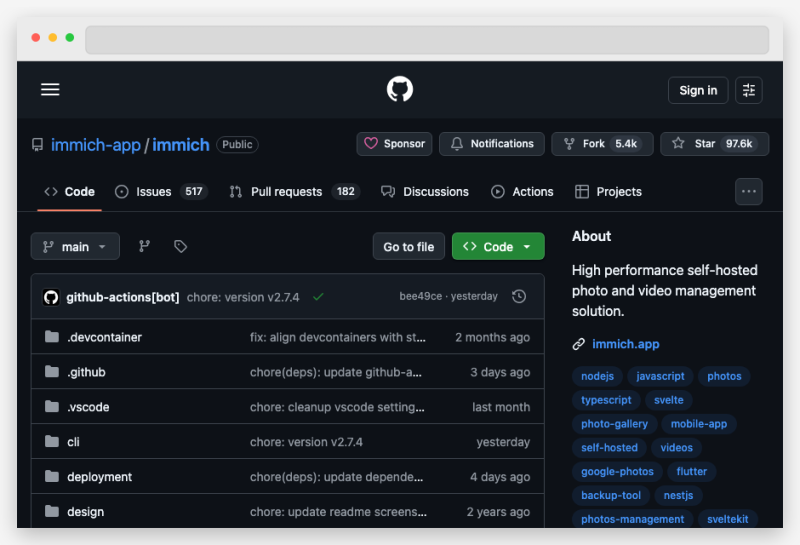Click the GitHub logo
The height and width of the screenshot is (545, 800).
pyautogui.click(x=400, y=90)
